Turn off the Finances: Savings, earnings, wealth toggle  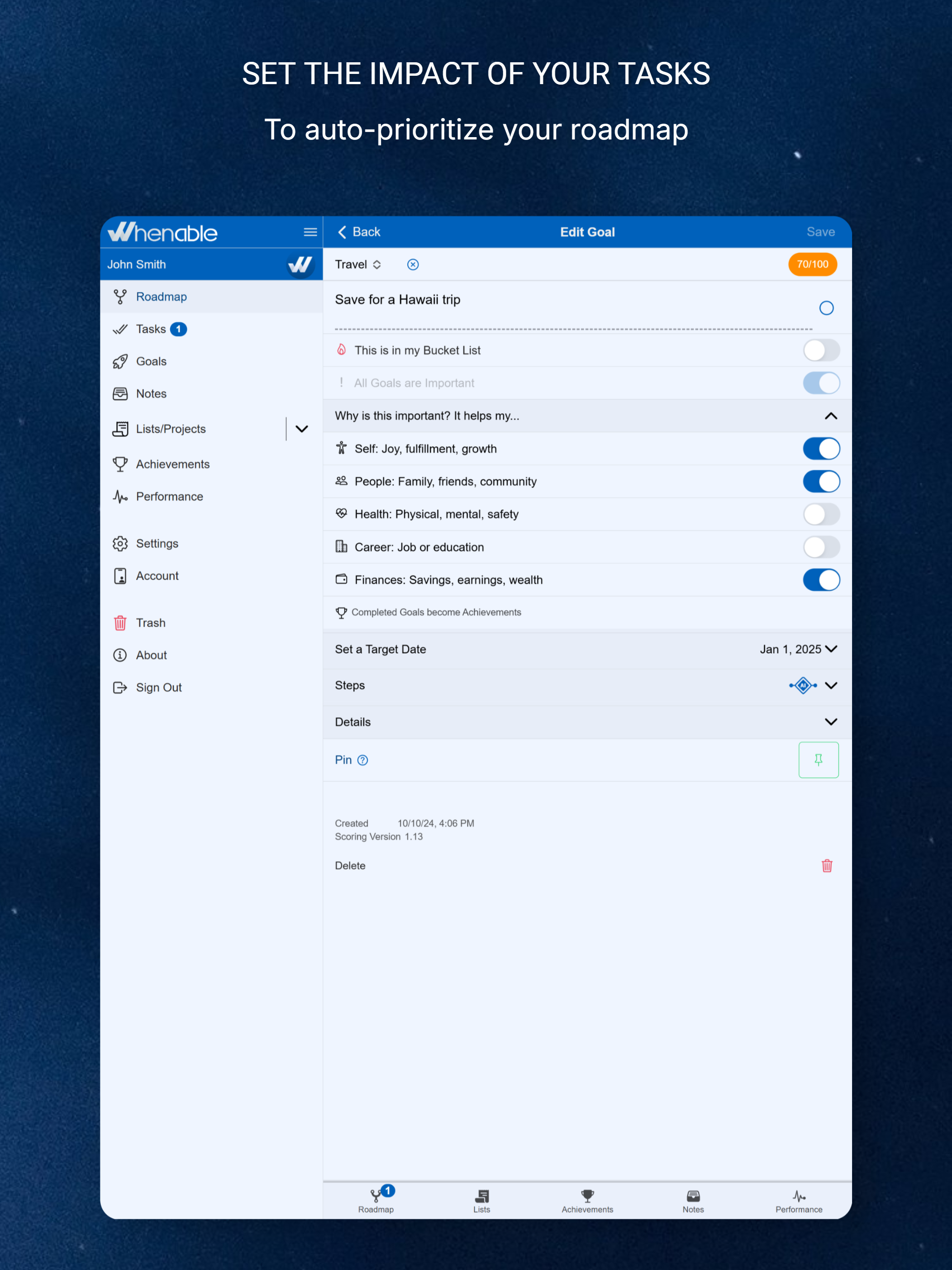tap(821, 580)
